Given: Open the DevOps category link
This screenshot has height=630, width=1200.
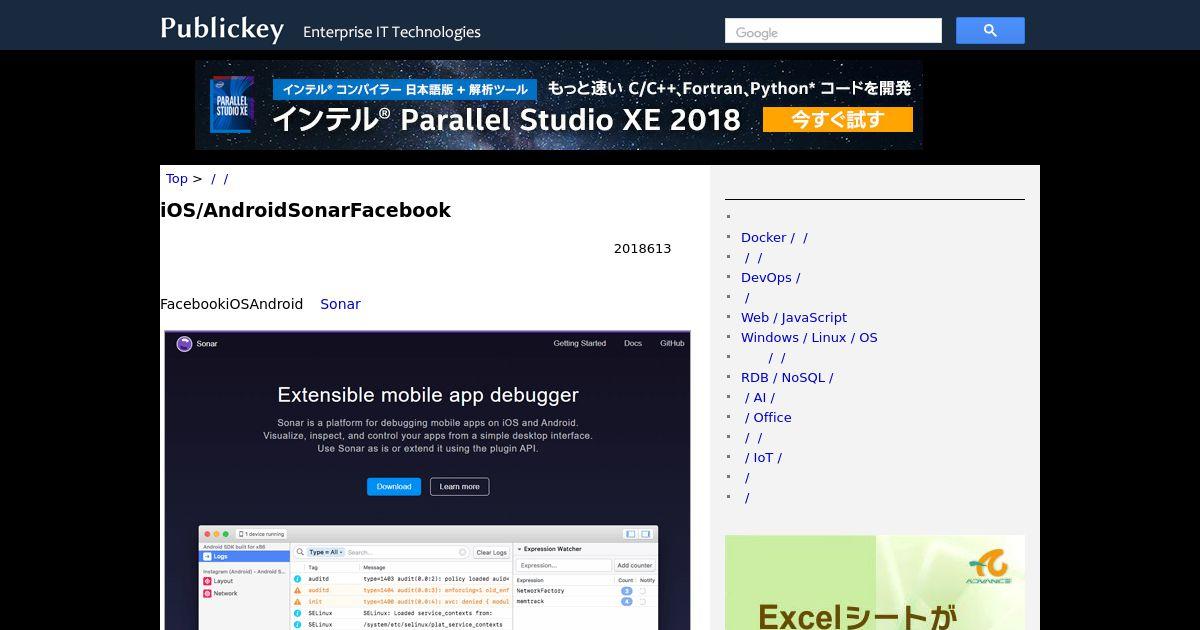Looking at the screenshot, I should pyautogui.click(x=770, y=277).
